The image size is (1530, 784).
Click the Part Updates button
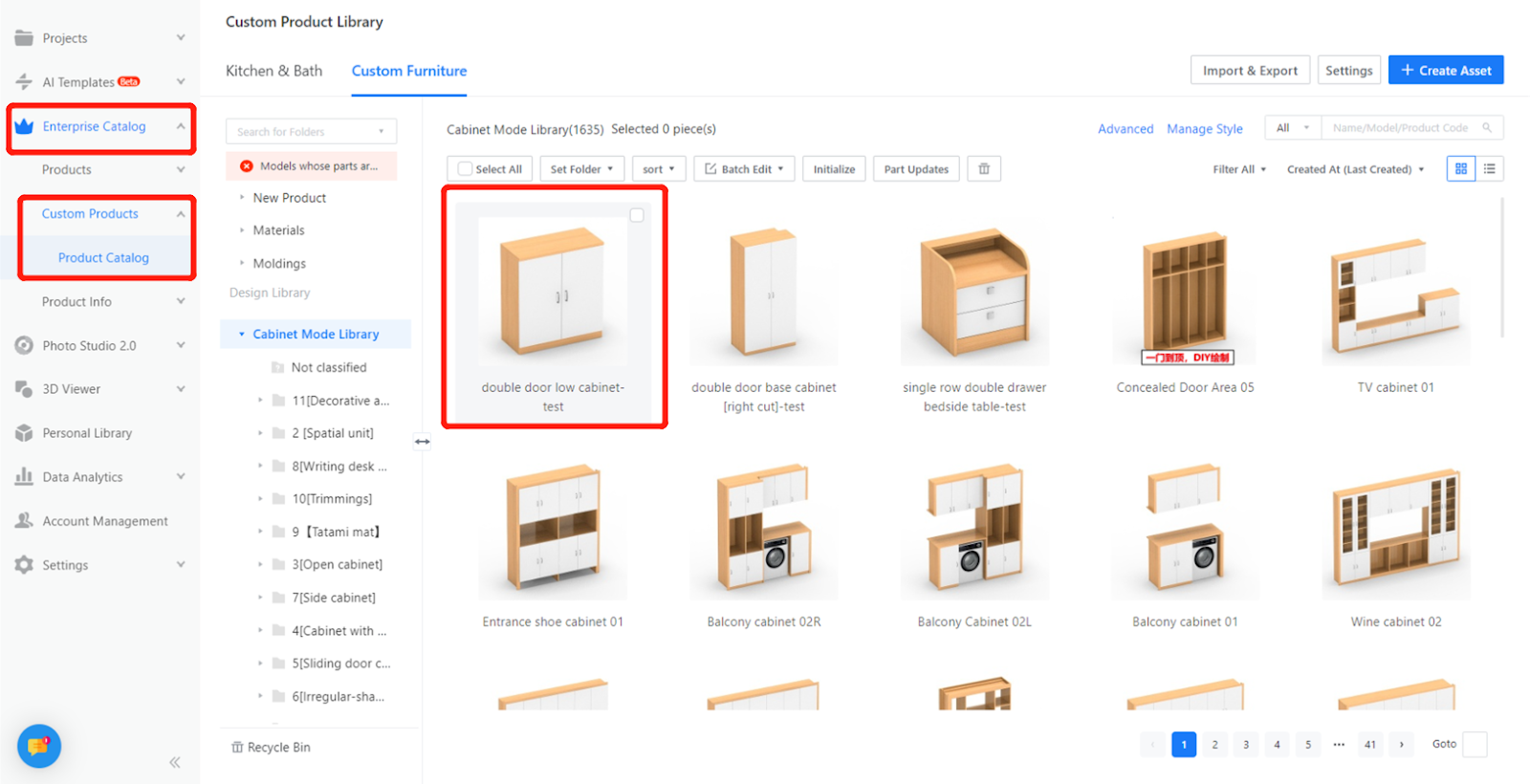click(916, 169)
